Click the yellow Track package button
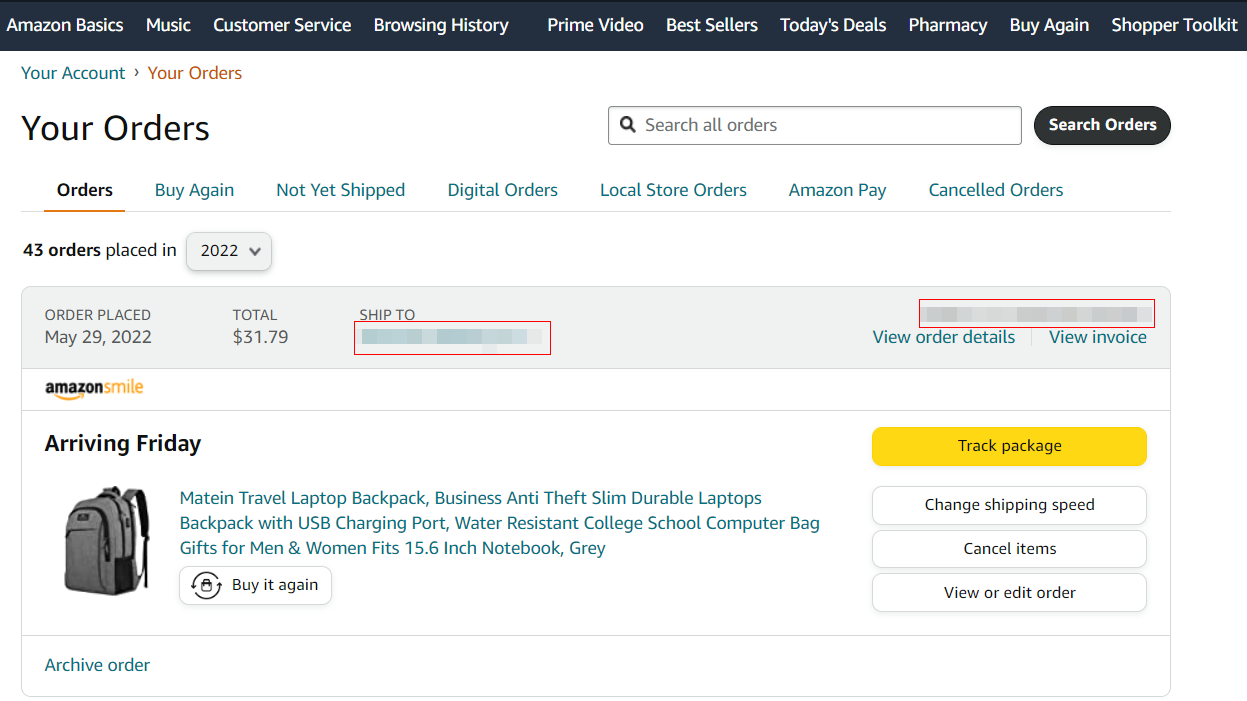This screenshot has height=701, width=1247. pos(1009,446)
